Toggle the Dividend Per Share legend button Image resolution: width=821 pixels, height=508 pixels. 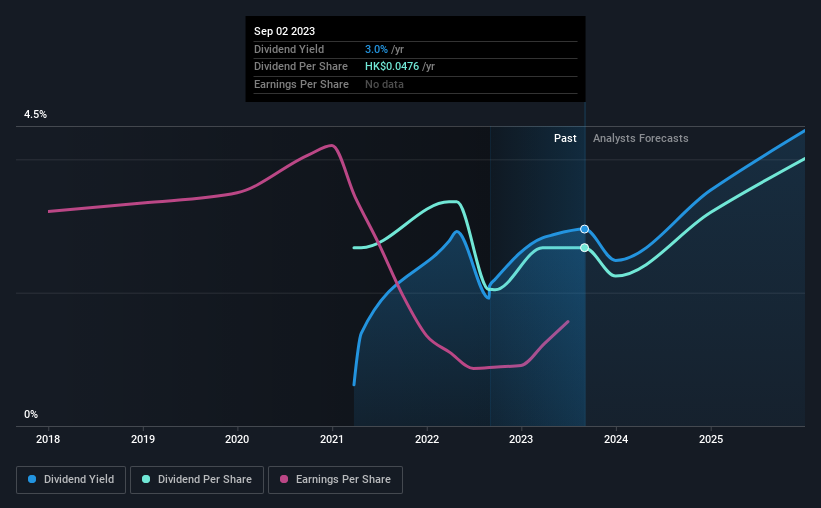click(x=197, y=480)
